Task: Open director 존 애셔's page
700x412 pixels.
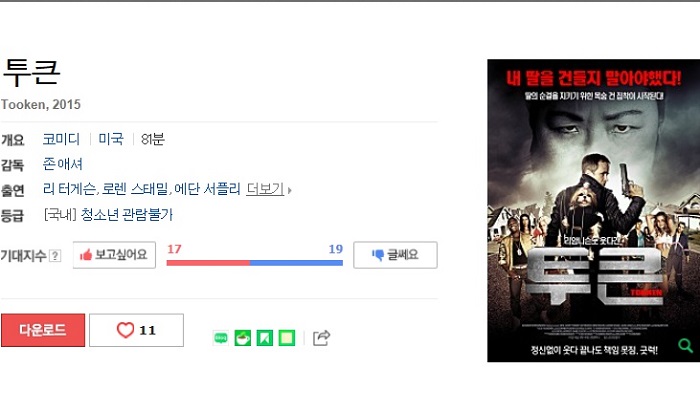Action: [x=62, y=164]
